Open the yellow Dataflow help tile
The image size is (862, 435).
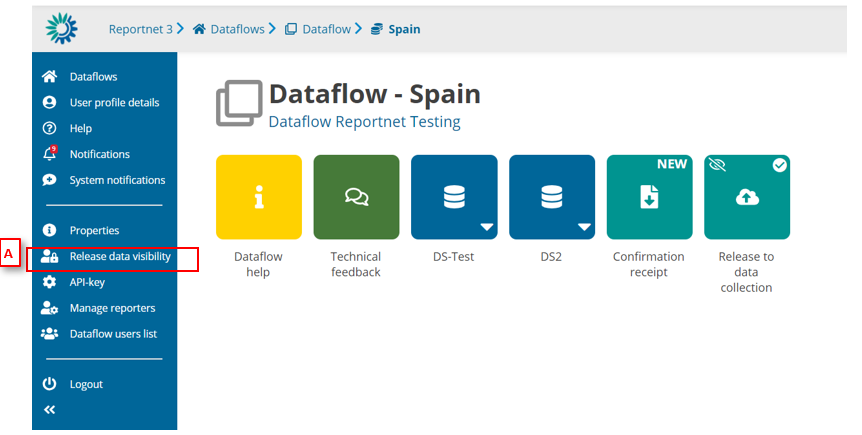(258, 197)
